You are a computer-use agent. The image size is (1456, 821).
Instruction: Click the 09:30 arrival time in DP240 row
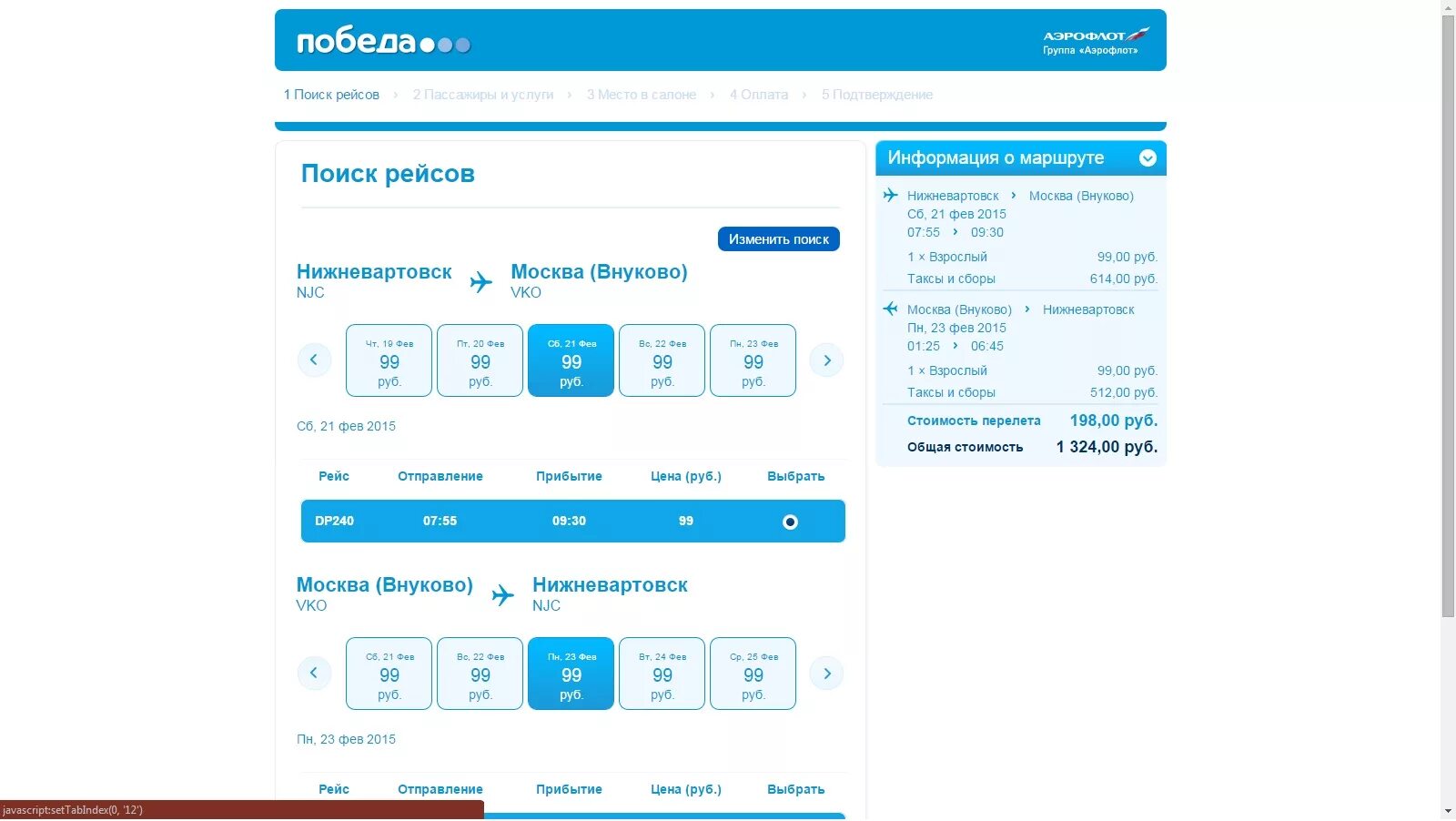point(569,522)
